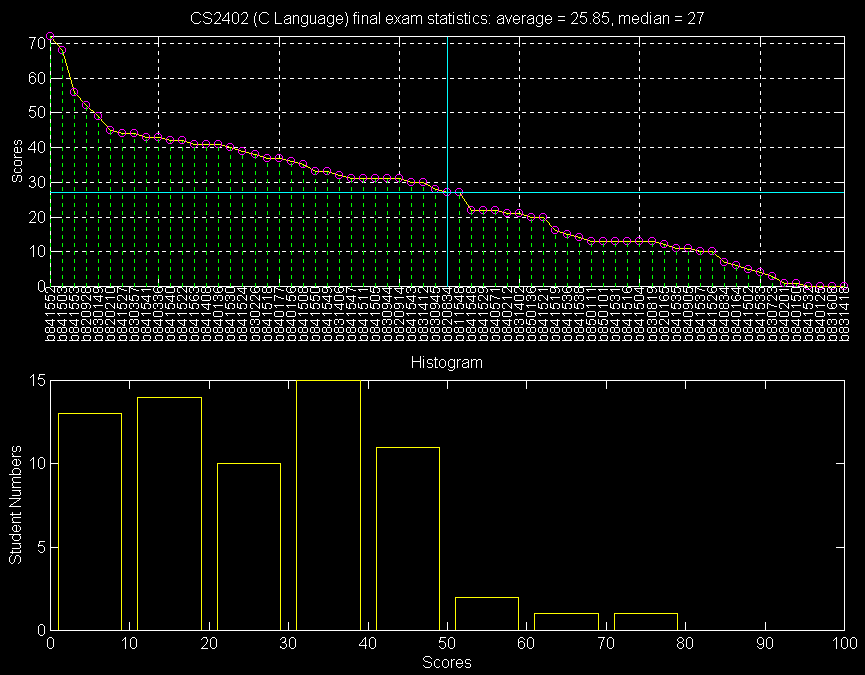This screenshot has height=675, width=865.
Task: Click the histogram bar for scores 20-30
Action: (248, 546)
